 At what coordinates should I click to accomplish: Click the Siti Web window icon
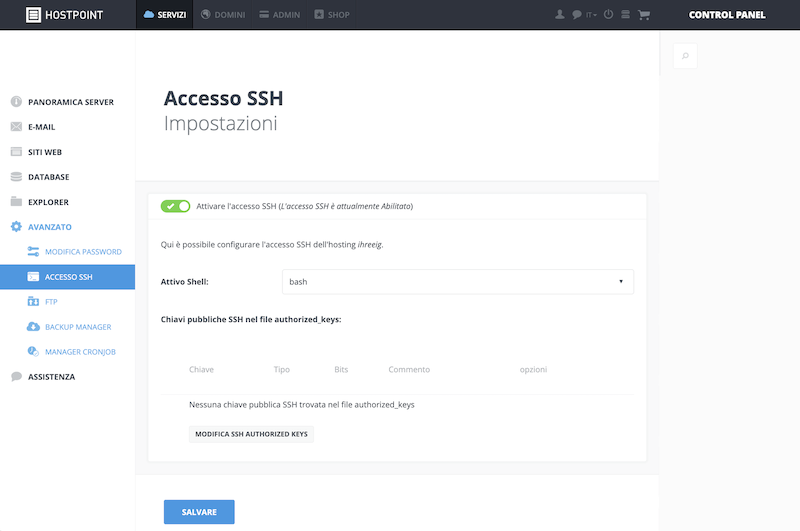[16, 151]
